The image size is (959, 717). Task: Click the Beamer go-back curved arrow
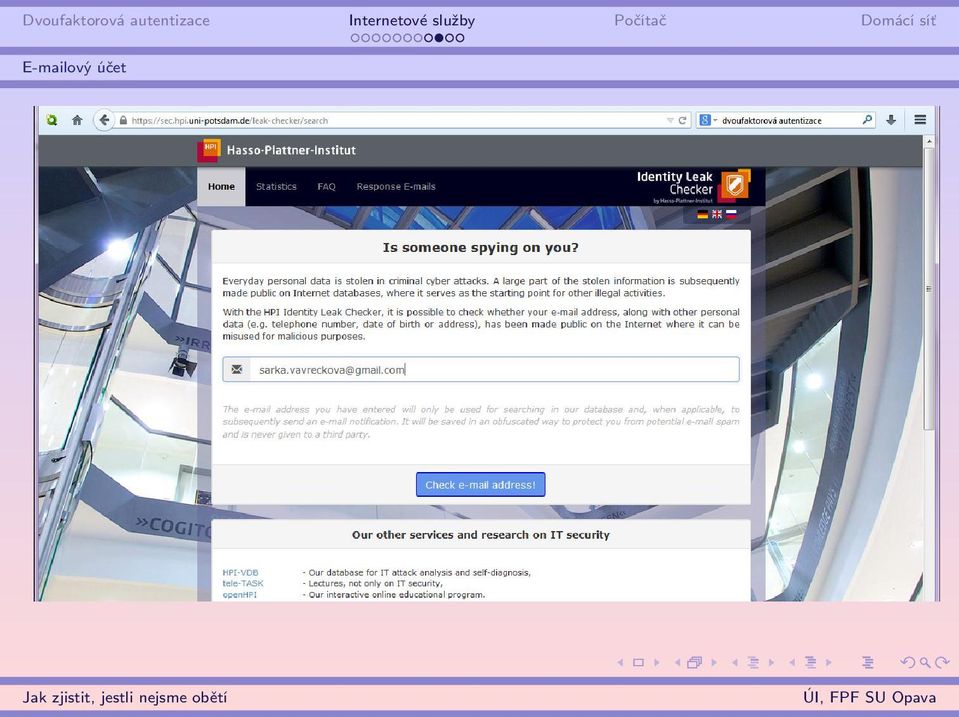pos(908,663)
